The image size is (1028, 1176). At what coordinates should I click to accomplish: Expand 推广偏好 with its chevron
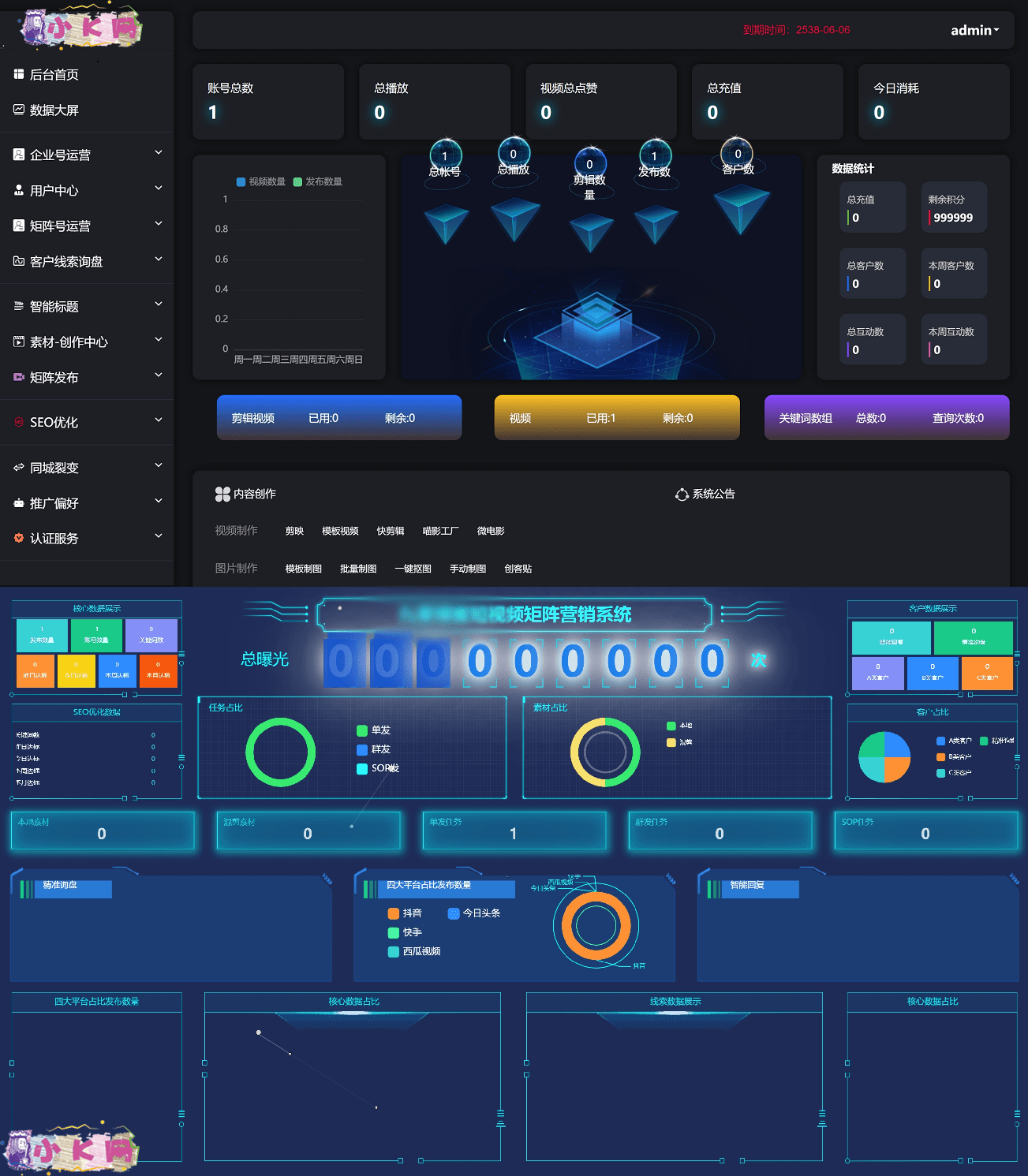tap(159, 501)
